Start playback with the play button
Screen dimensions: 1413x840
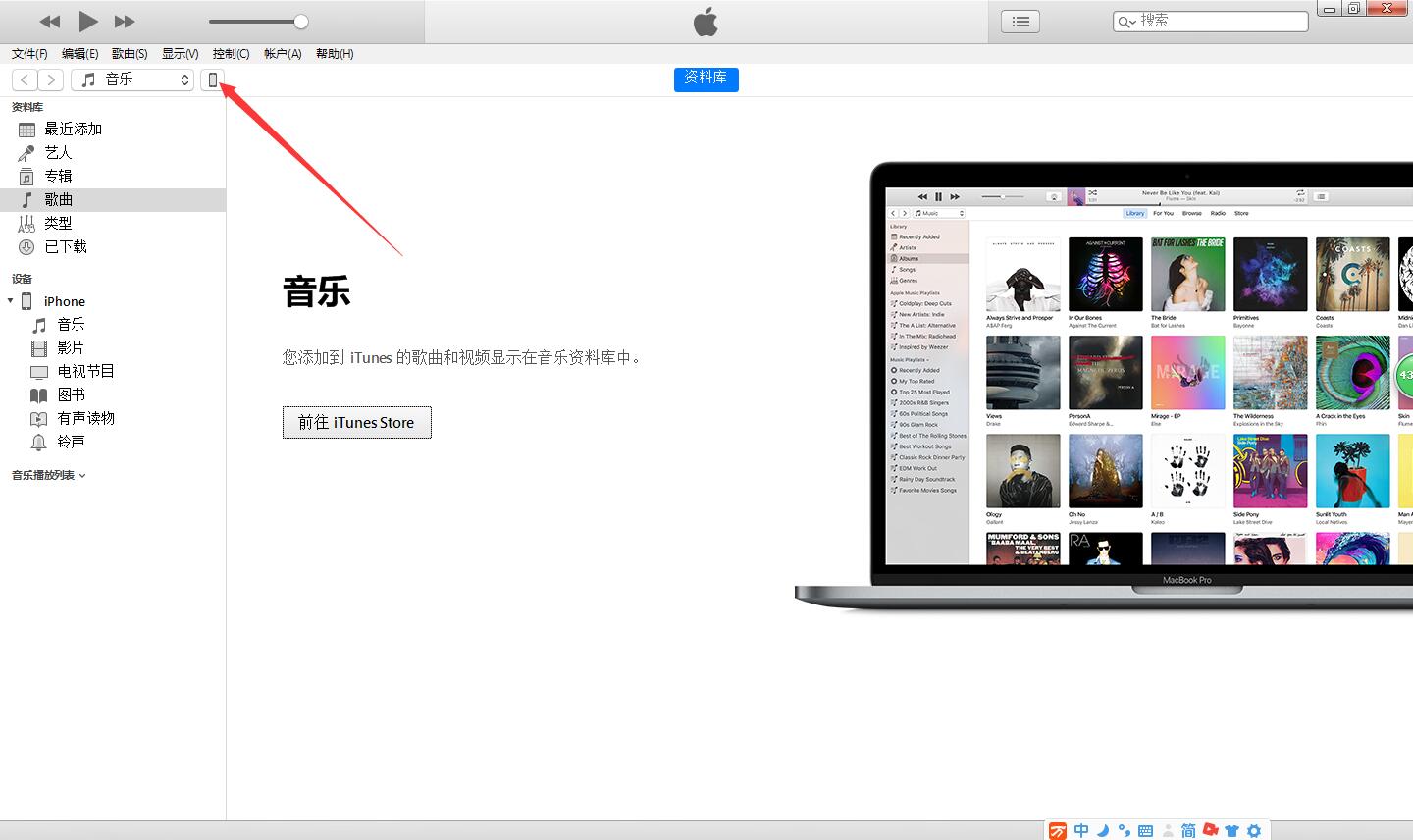click(x=88, y=22)
